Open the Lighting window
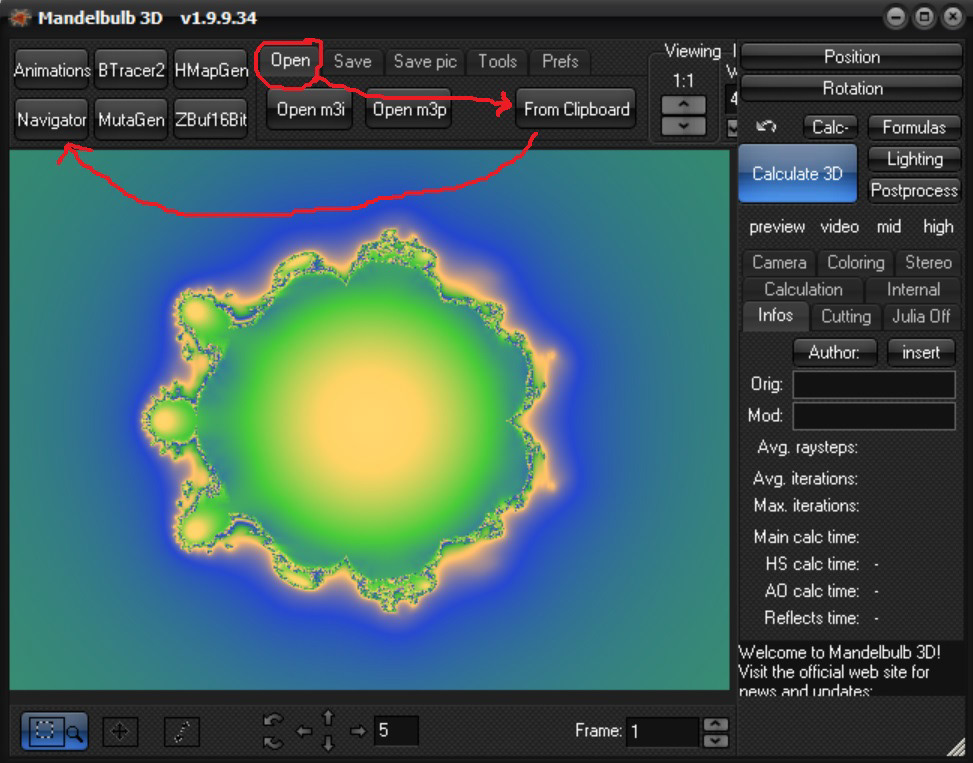The width and height of the screenshot is (973, 763). tap(914, 159)
